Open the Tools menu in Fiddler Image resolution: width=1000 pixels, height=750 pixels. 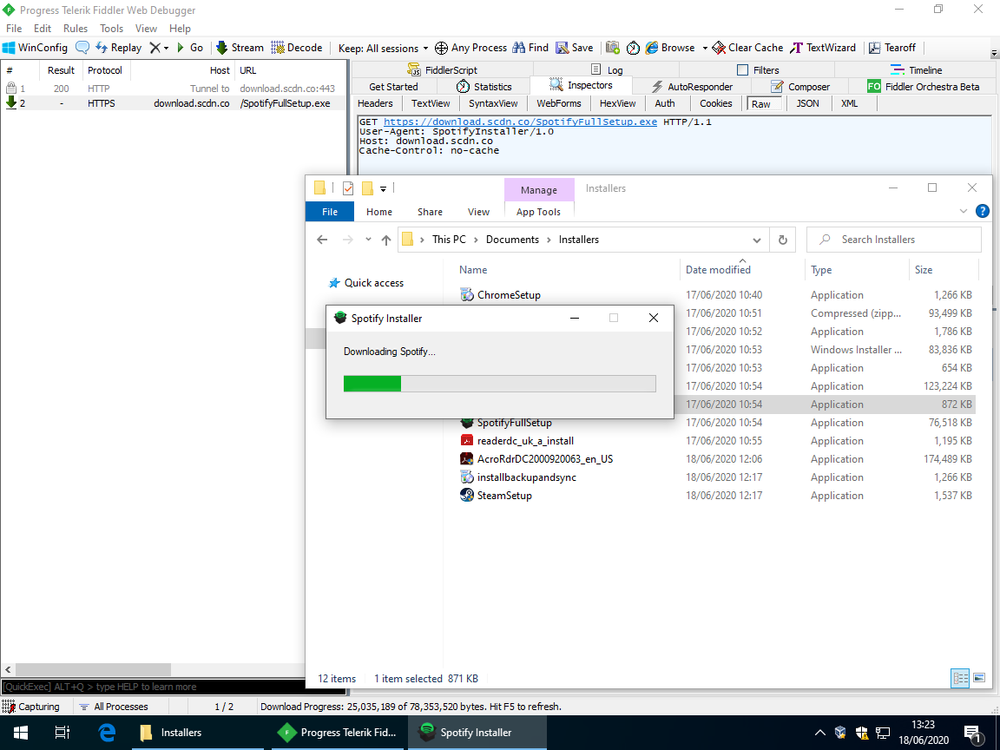111,28
